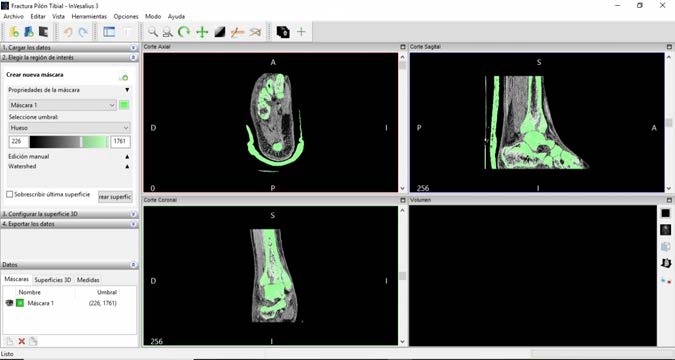This screenshot has width=675, height=360.
Task: Open the Modo menu
Action: [153, 16]
